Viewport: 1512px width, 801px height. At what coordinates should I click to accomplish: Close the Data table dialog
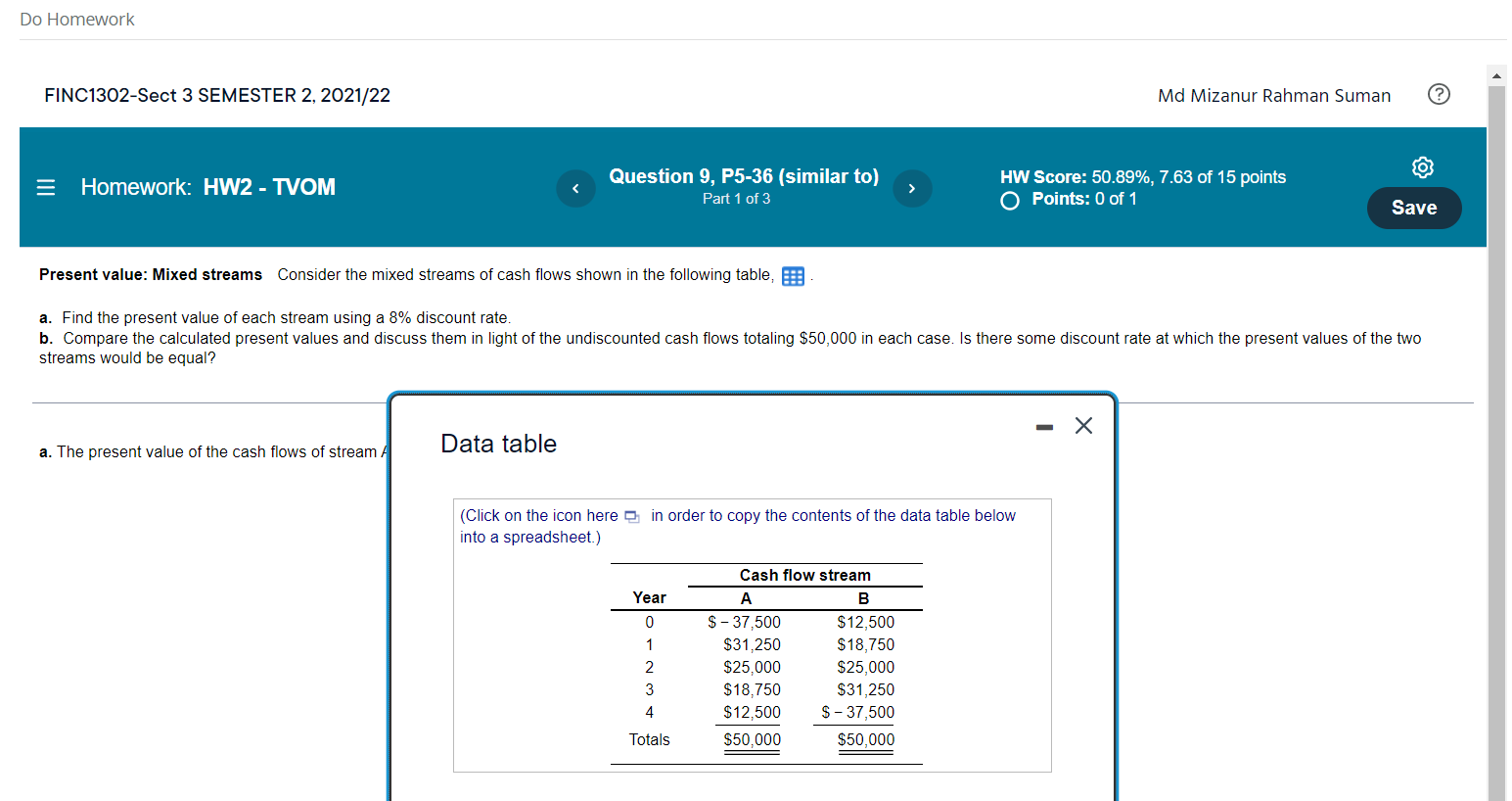pyautogui.click(x=1082, y=425)
